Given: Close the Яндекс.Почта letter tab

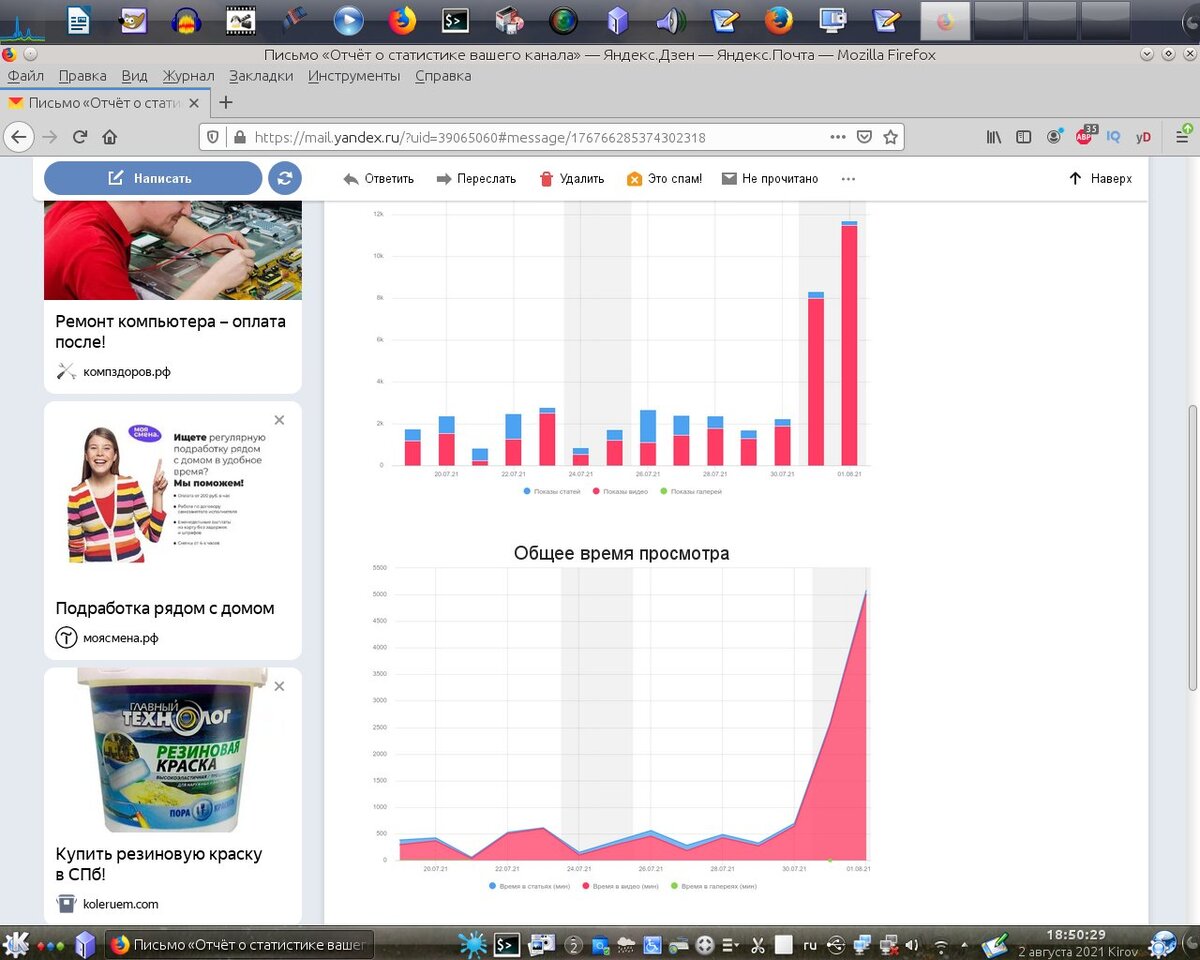Looking at the screenshot, I should point(194,103).
